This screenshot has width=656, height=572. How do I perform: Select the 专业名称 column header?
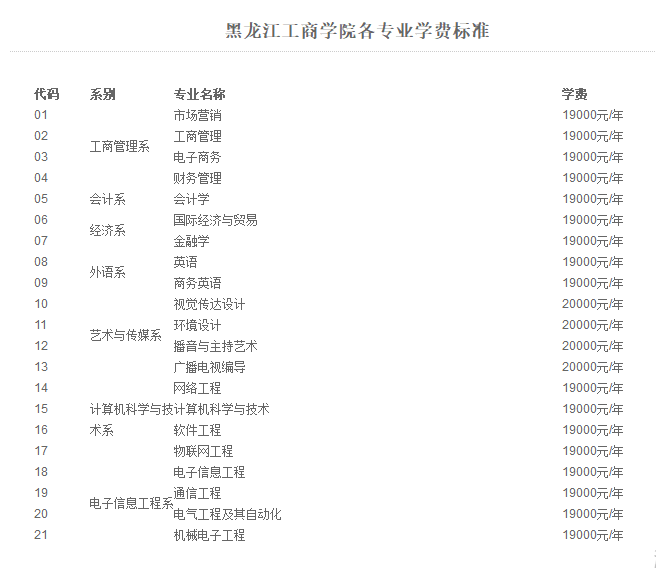click(200, 94)
